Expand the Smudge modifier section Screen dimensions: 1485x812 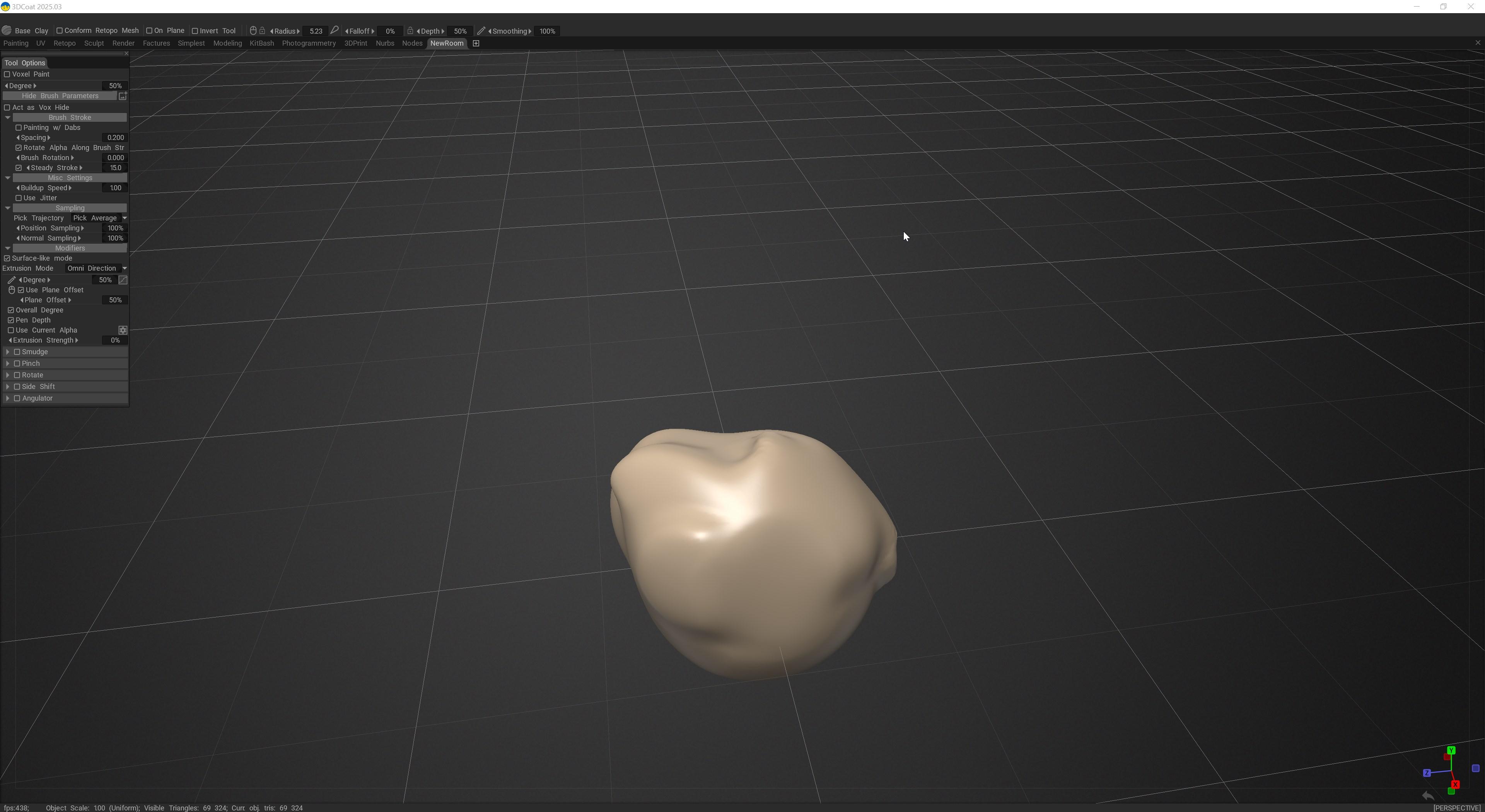[x=7, y=352]
